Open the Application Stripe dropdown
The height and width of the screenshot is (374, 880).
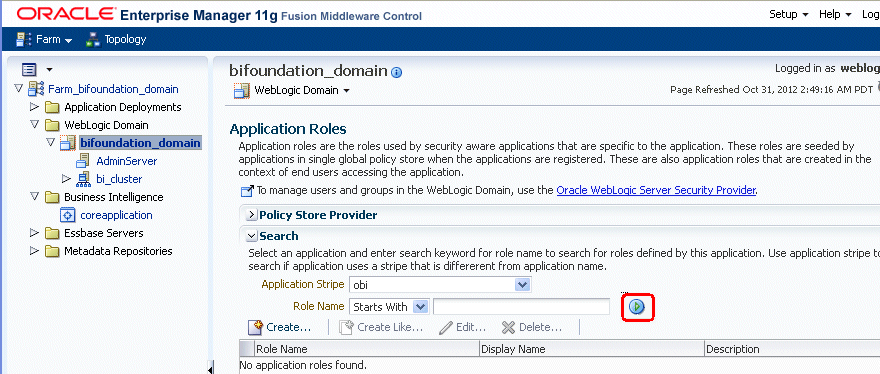522,285
